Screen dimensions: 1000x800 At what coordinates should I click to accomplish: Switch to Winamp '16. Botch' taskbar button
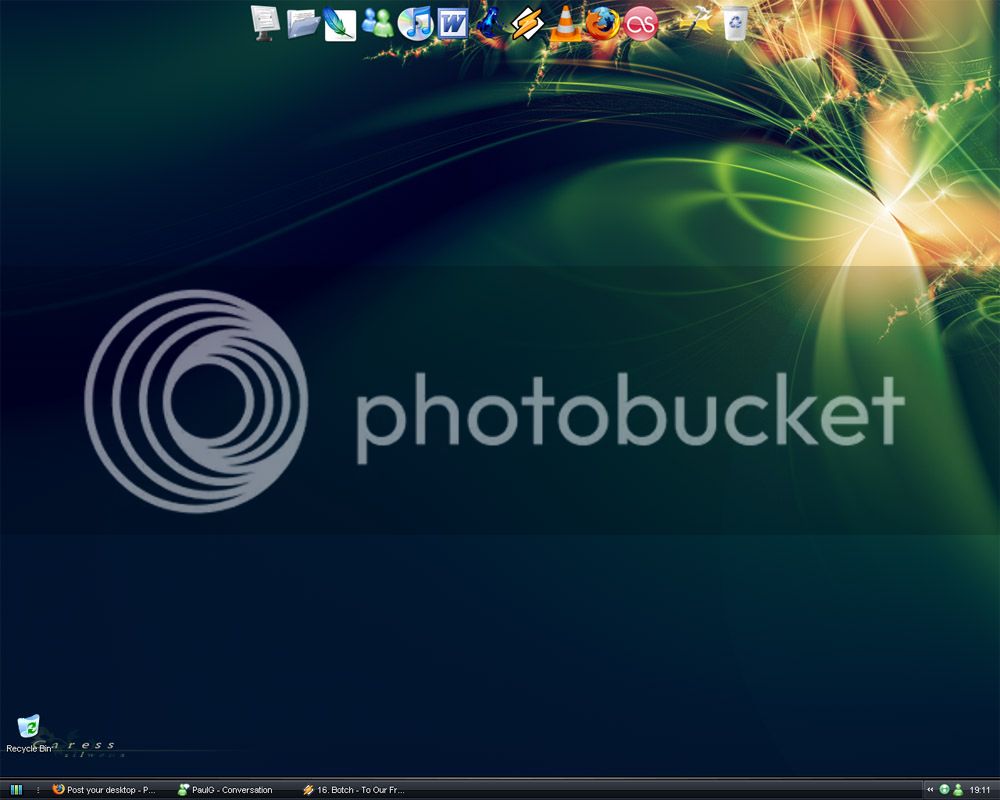click(x=353, y=790)
